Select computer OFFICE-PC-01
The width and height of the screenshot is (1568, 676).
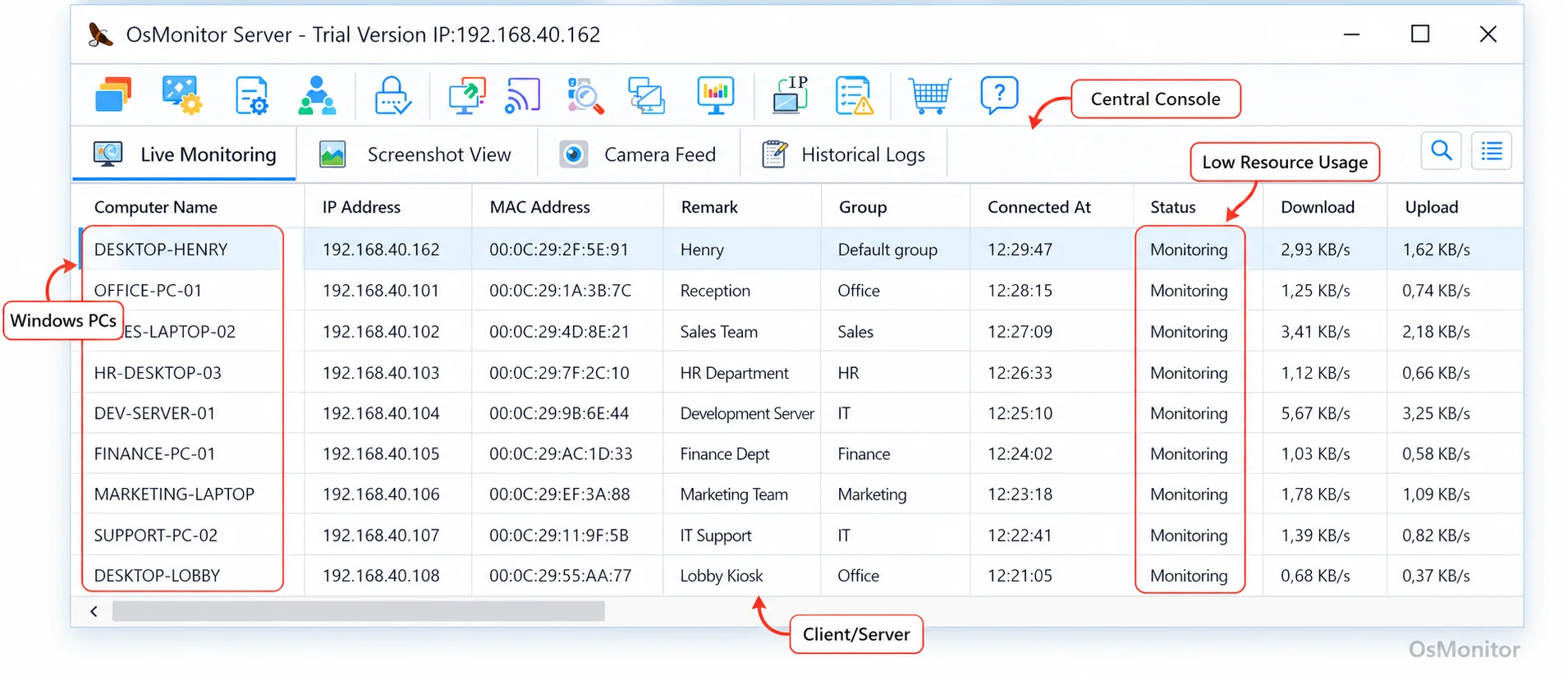click(148, 291)
